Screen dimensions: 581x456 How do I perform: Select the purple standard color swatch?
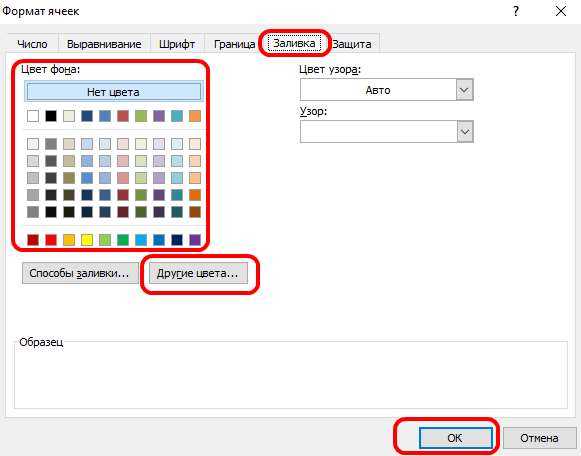coord(195,240)
